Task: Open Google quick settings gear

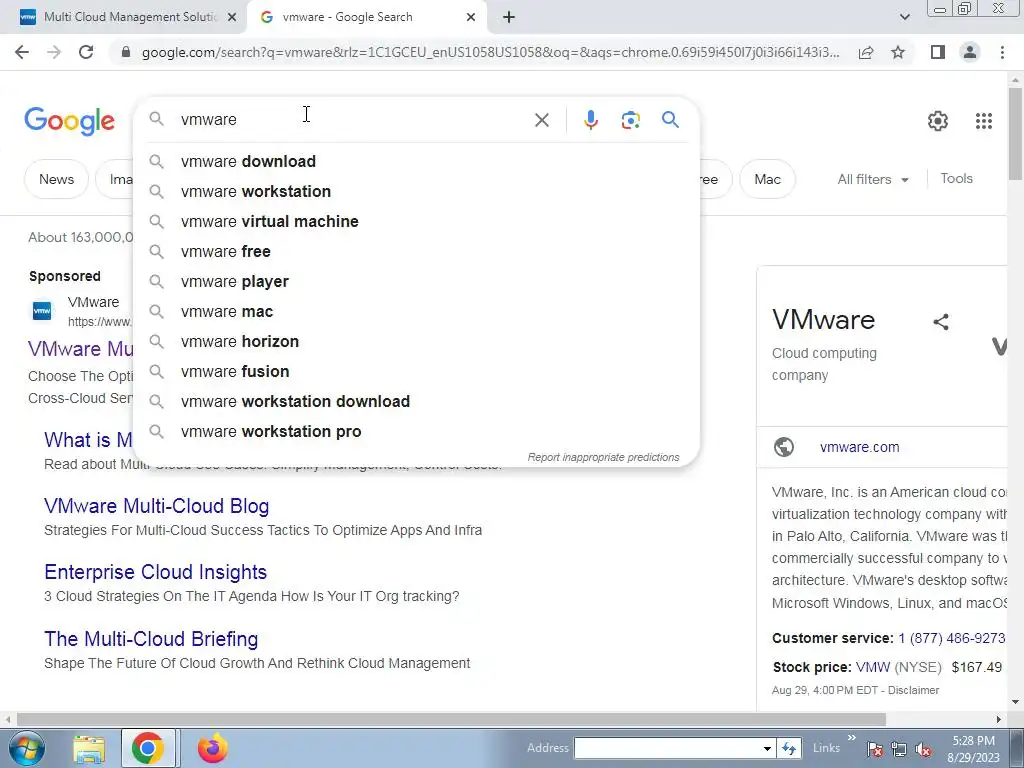Action: click(938, 121)
